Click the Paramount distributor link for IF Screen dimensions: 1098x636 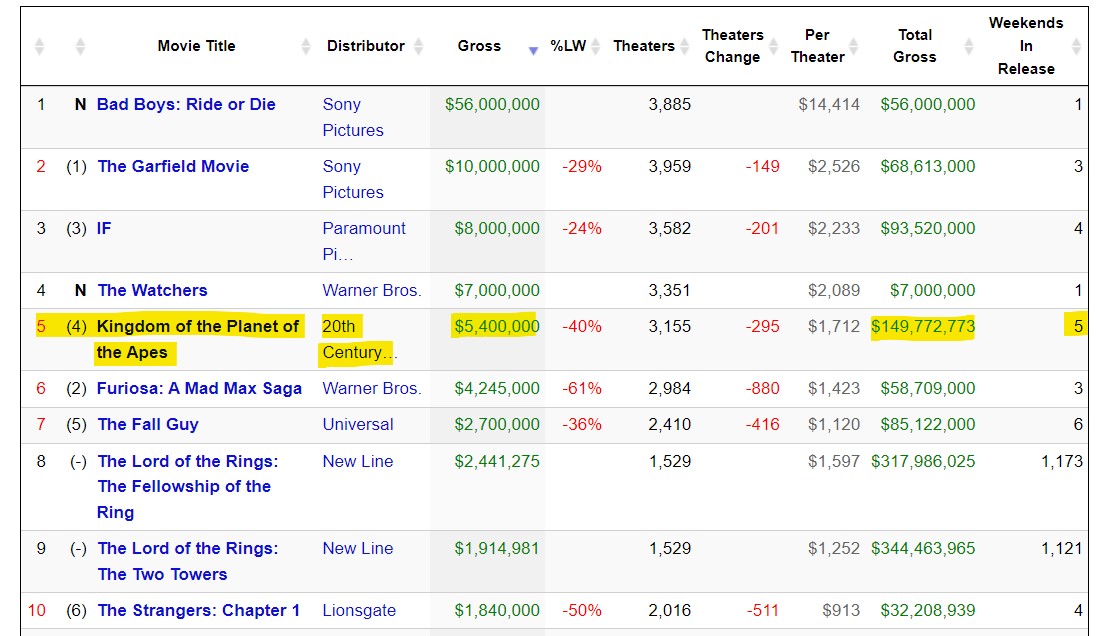(363, 228)
